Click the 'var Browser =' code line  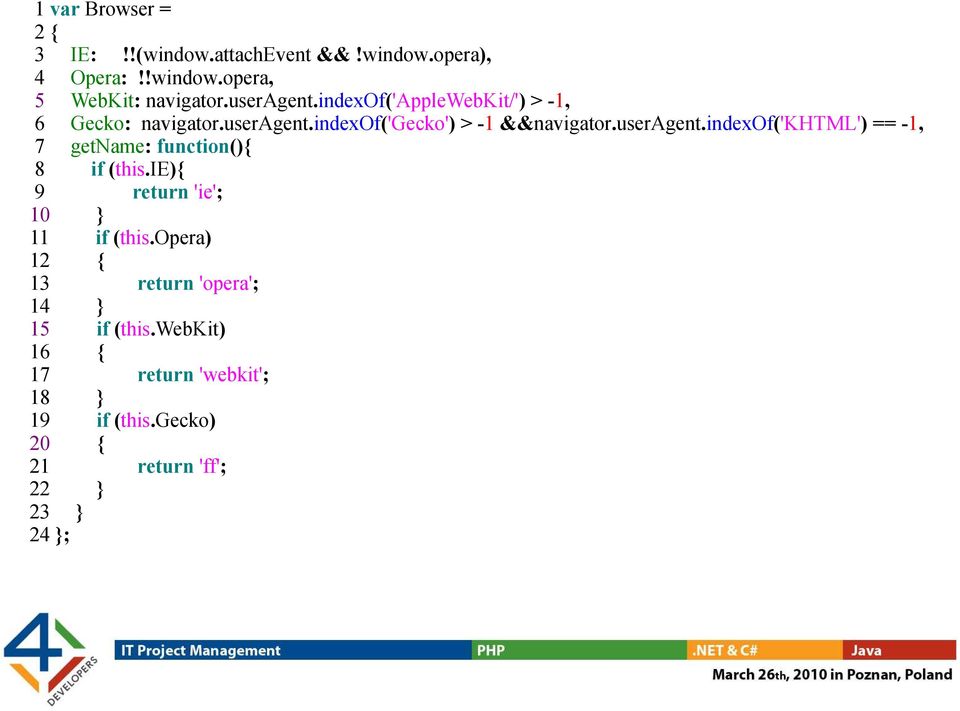(111, 9)
